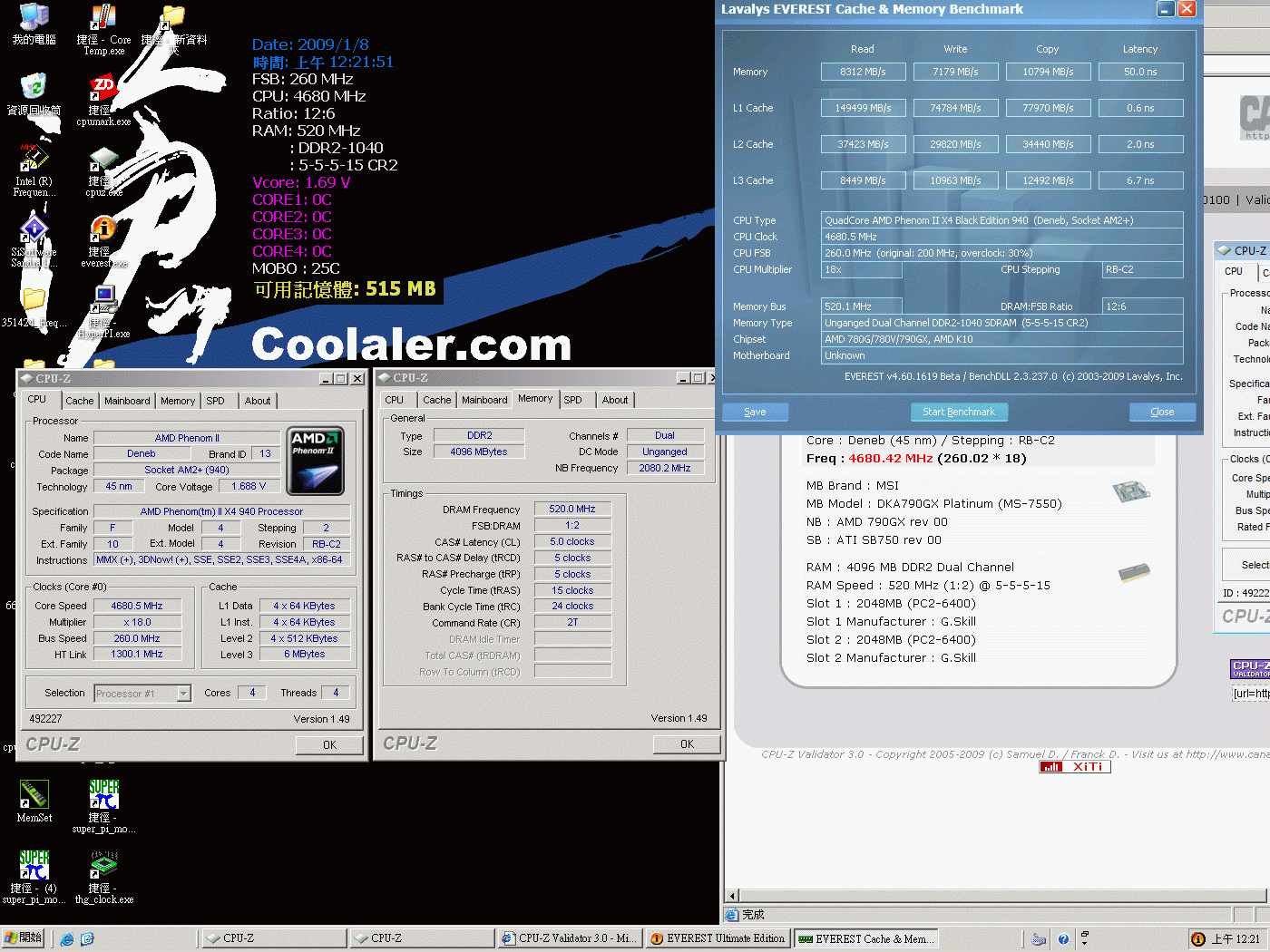Viewport: 1270px width, 952px height.
Task: Open the My Computer desktop icon
Action: pos(34,23)
